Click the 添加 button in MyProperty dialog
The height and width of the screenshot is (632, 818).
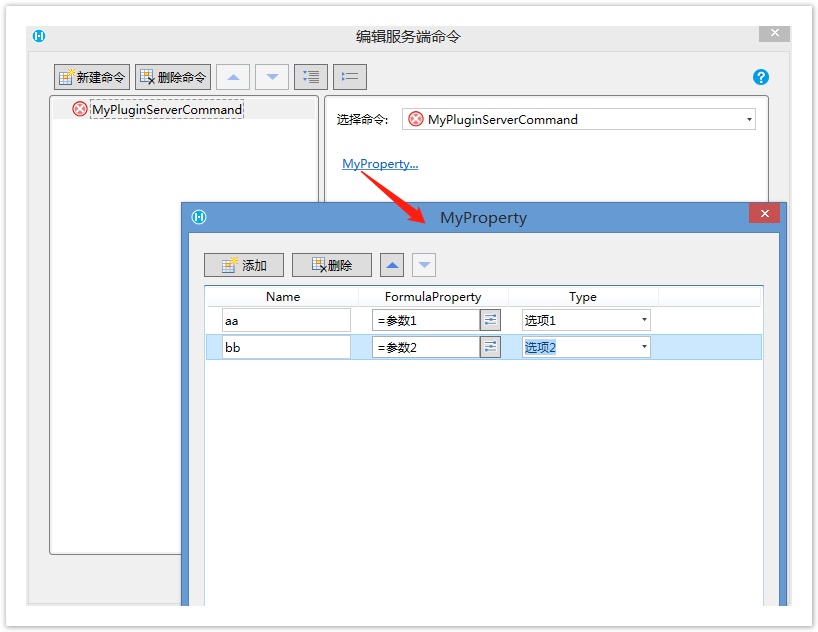244,265
